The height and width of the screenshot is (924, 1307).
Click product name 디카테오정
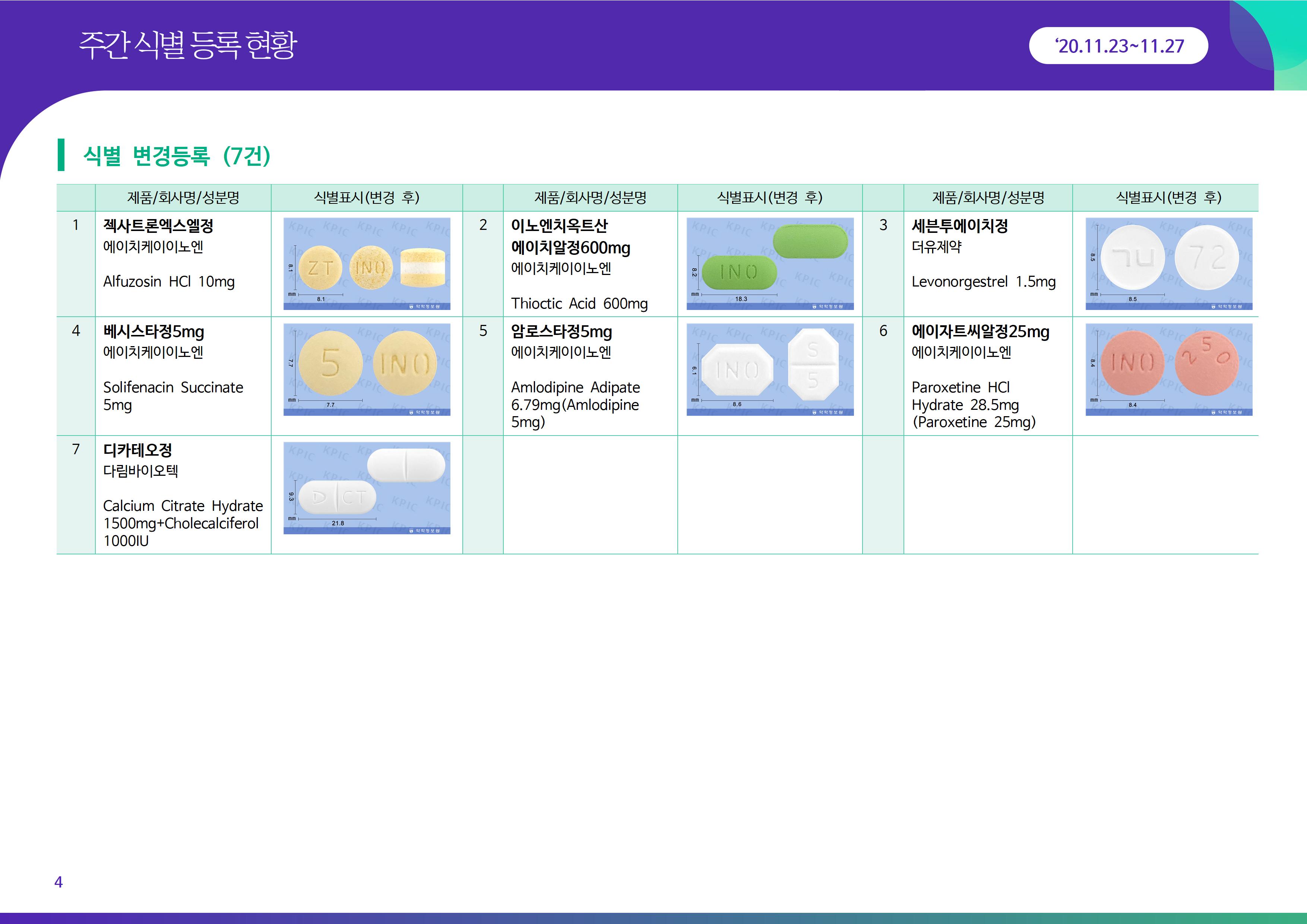click(137, 450)
